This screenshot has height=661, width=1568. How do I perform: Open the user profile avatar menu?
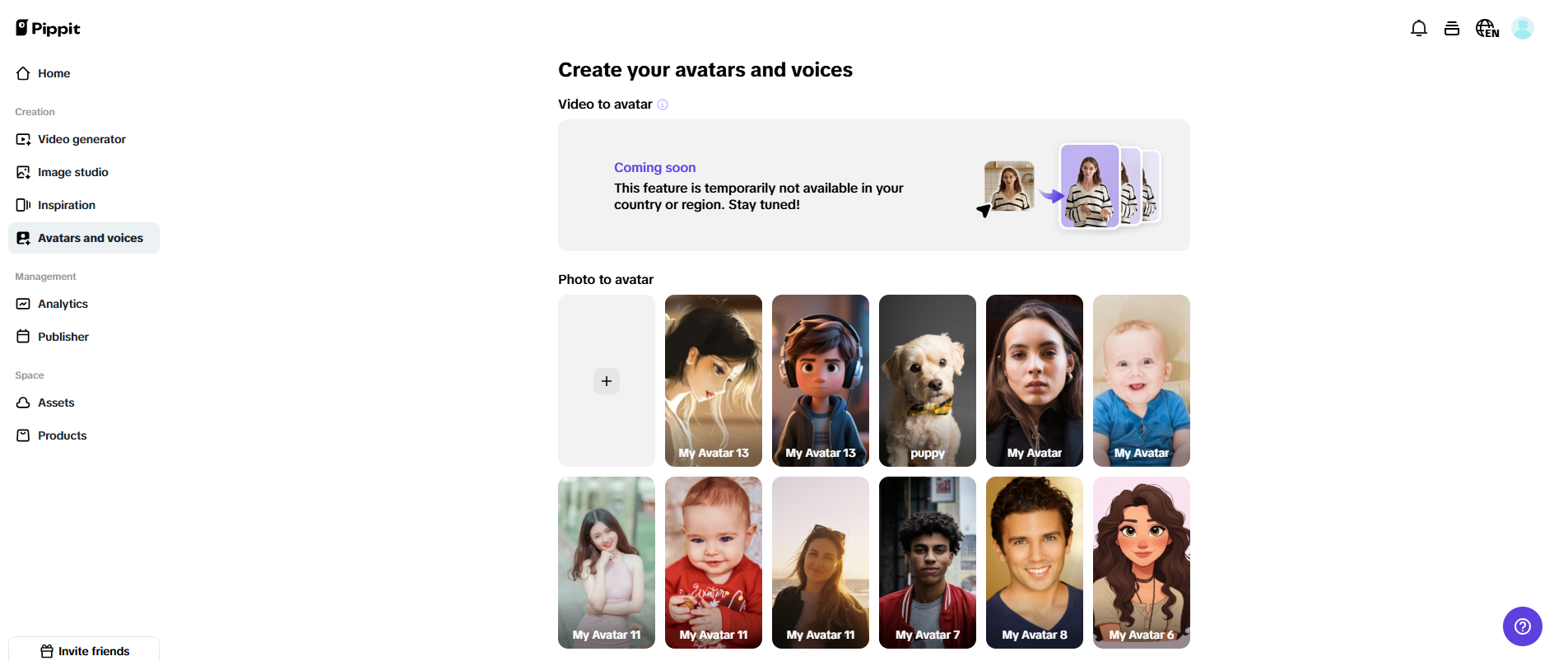(1522, 29)
